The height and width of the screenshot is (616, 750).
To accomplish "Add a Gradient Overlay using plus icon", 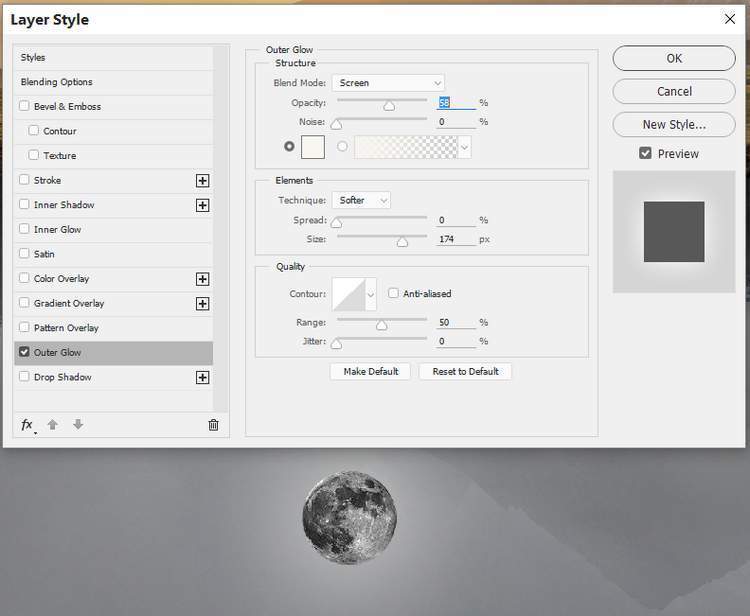I will coord(202,304).
